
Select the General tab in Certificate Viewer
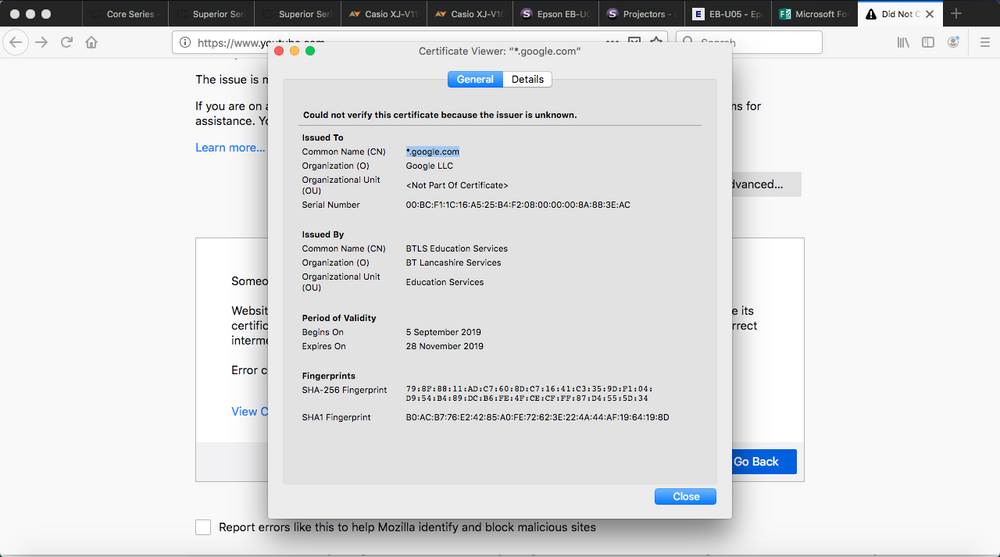point(475,79)
